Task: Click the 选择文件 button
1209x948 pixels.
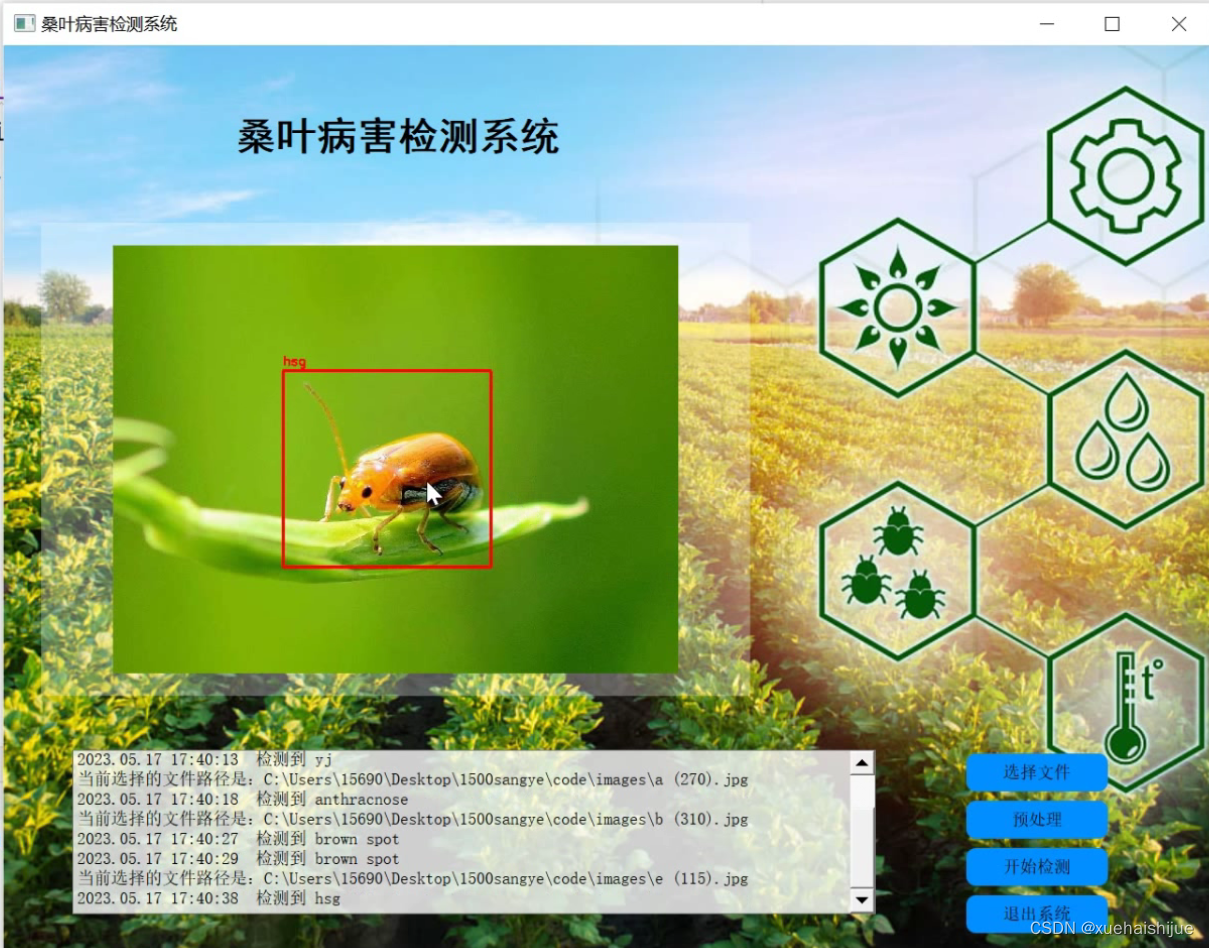Action: pyautogui.click(x=1036, y=772)
